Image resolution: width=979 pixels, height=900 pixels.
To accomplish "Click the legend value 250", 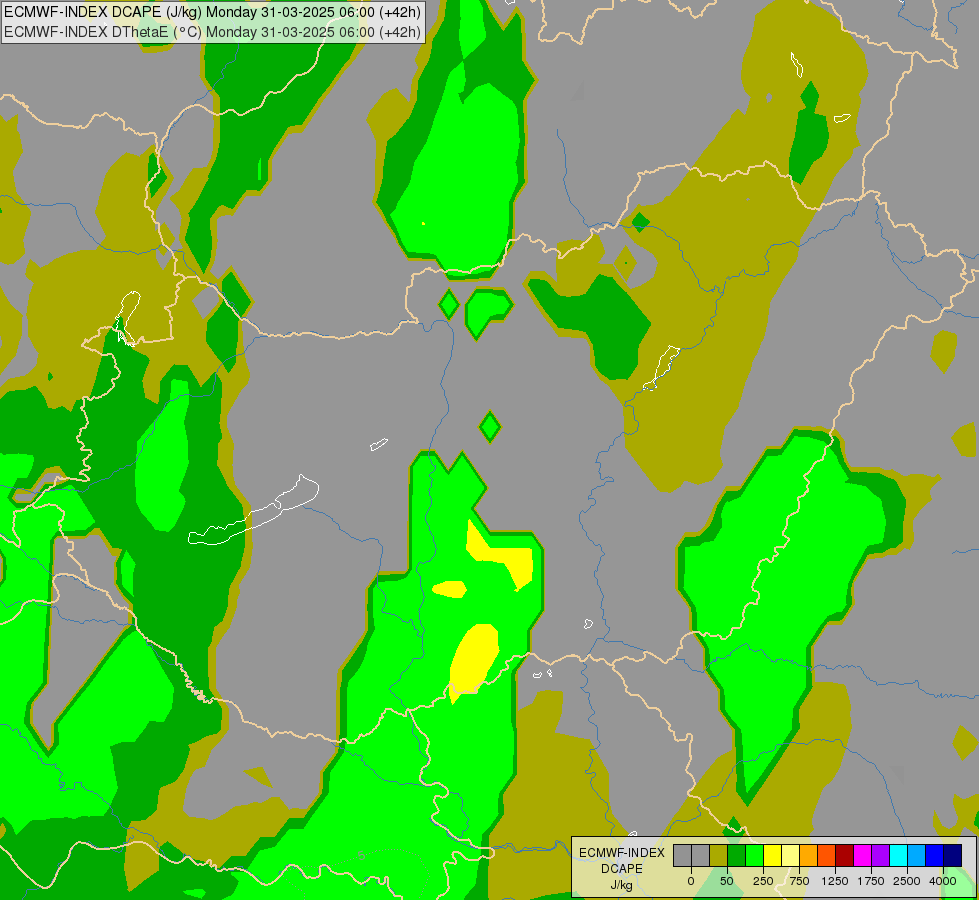I will tap(763, 881).
